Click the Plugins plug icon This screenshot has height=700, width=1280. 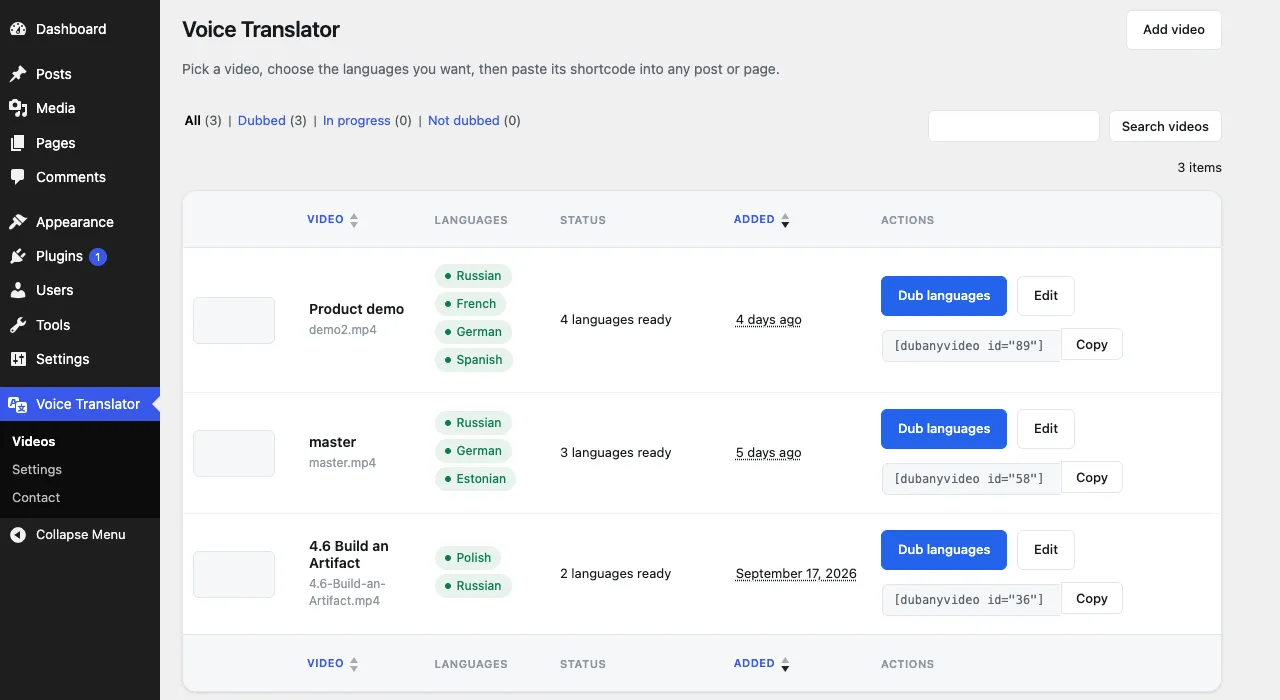(18, 256)
